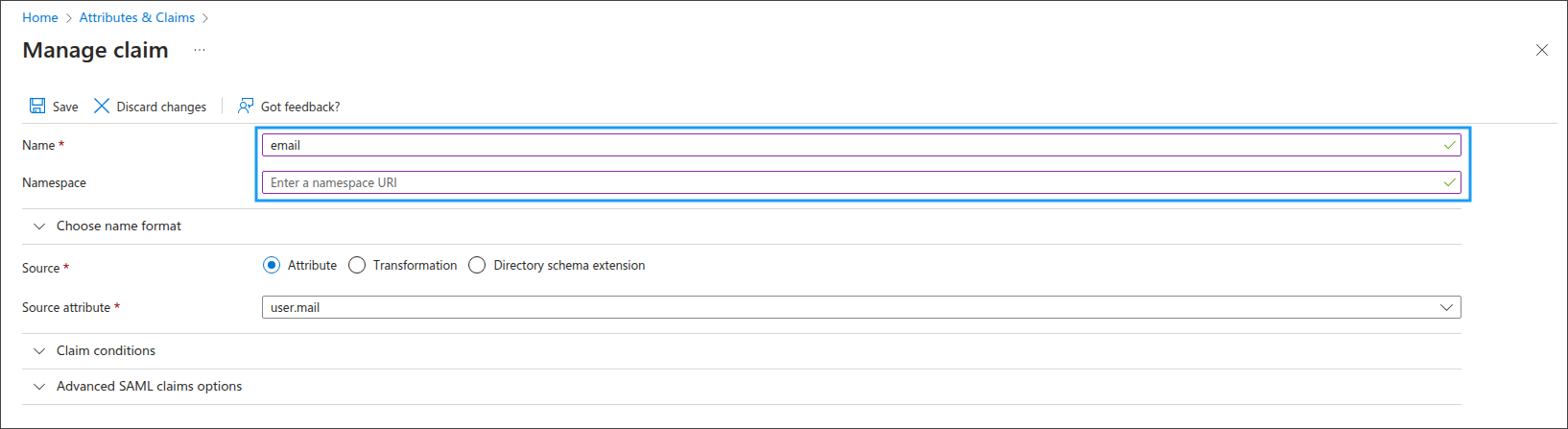
Task: Select the Transformation radio button
Action: pyautogui.click(x=357, y=265)
